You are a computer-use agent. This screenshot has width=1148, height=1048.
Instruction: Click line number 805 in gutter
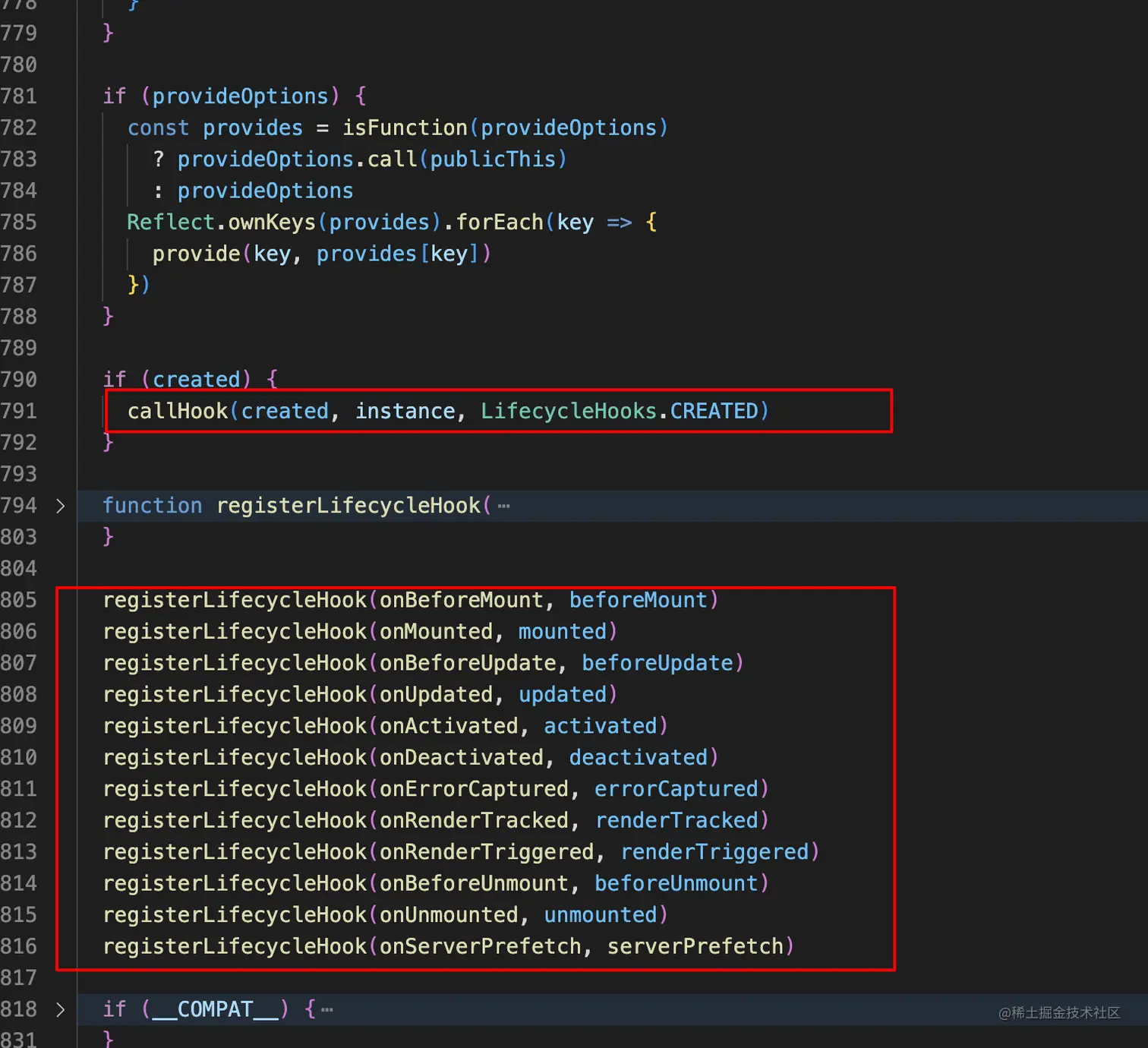19,600
